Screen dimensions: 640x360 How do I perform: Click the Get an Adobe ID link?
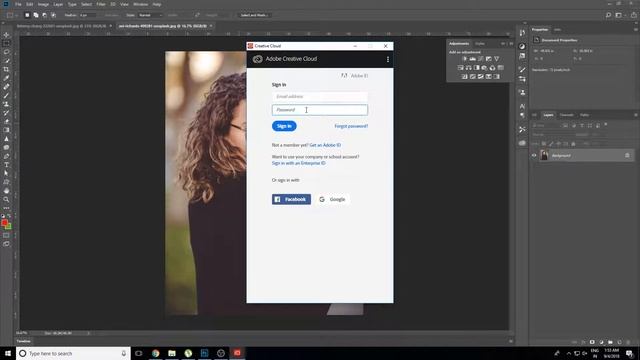(325, 145)
